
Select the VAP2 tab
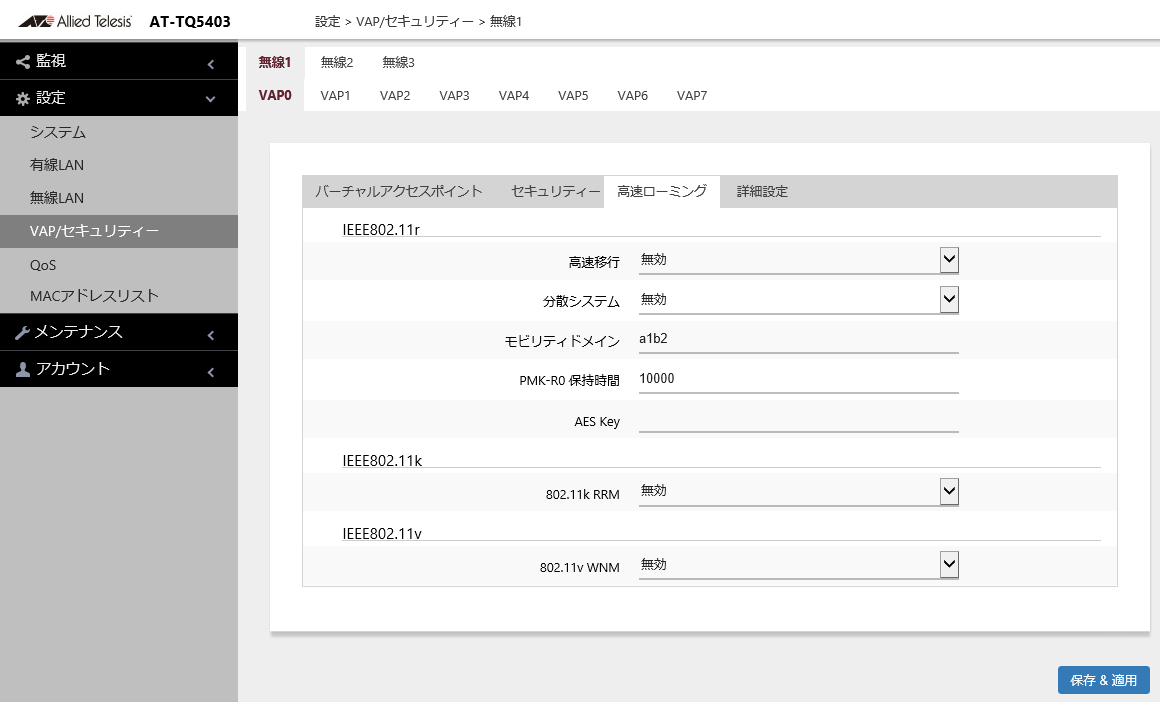394,95
